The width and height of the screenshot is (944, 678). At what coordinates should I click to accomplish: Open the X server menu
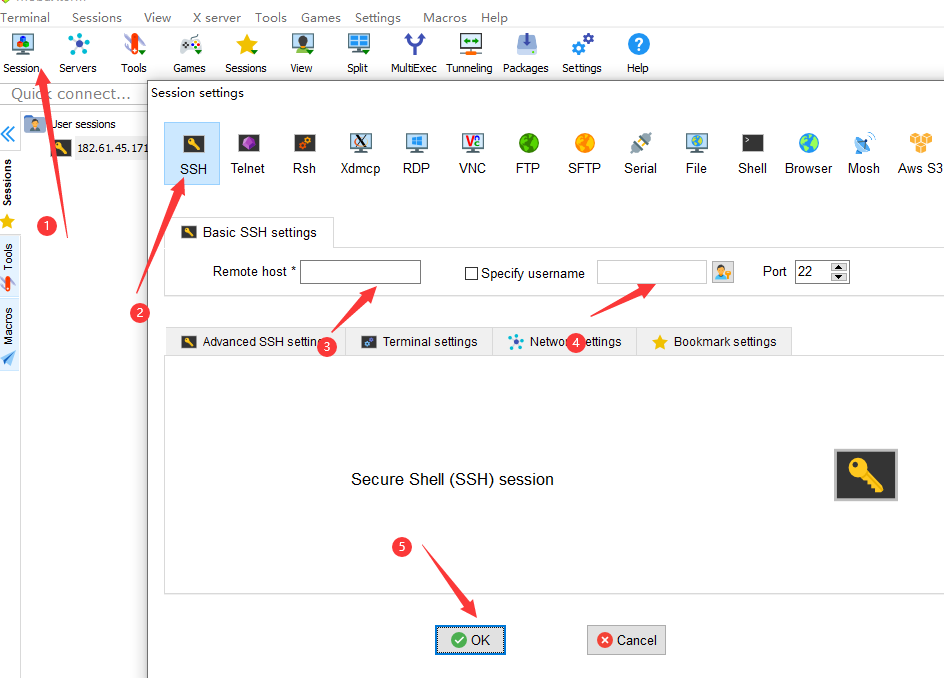click(x=217, y=17)
